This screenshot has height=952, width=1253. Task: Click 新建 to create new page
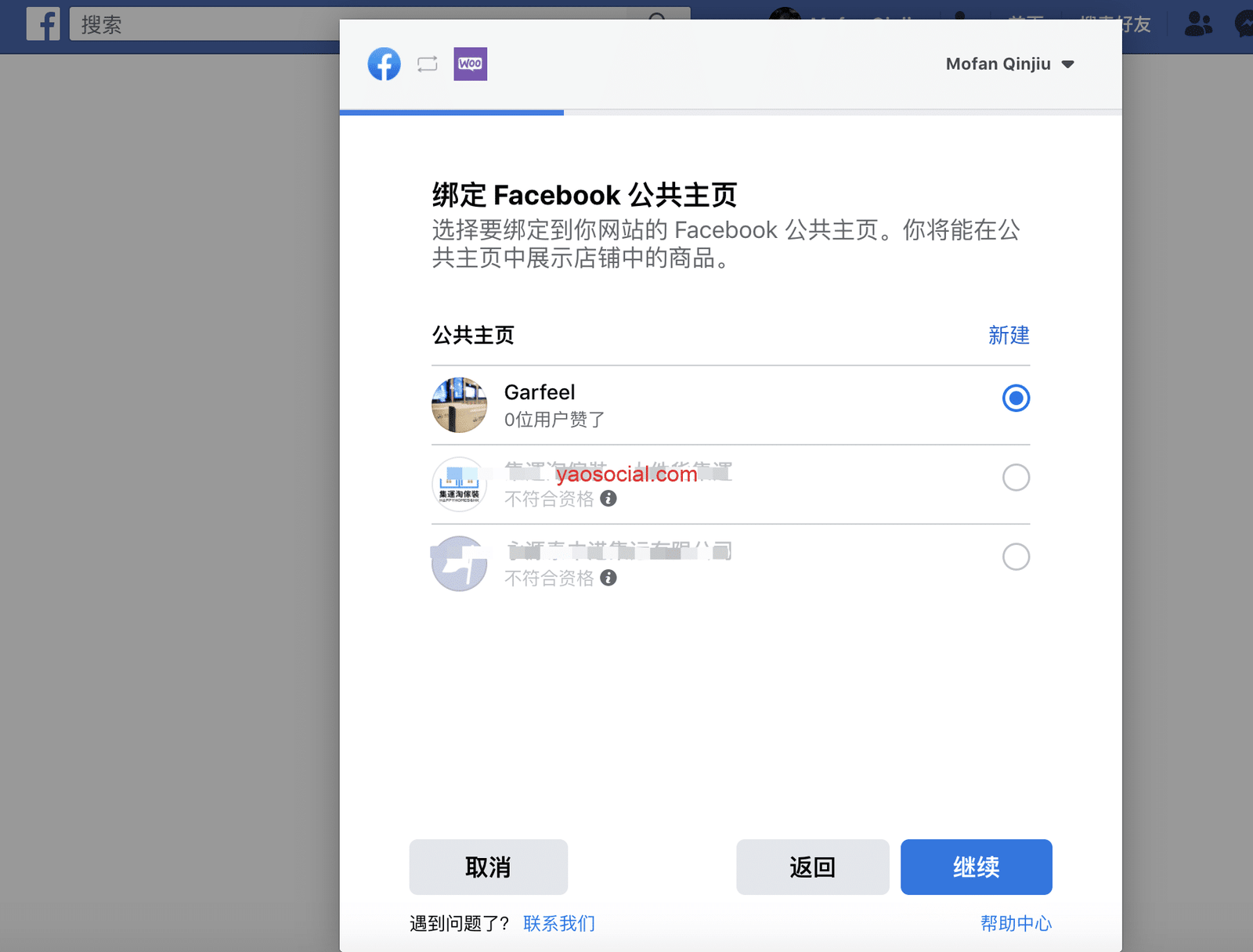click(1008, 335)
